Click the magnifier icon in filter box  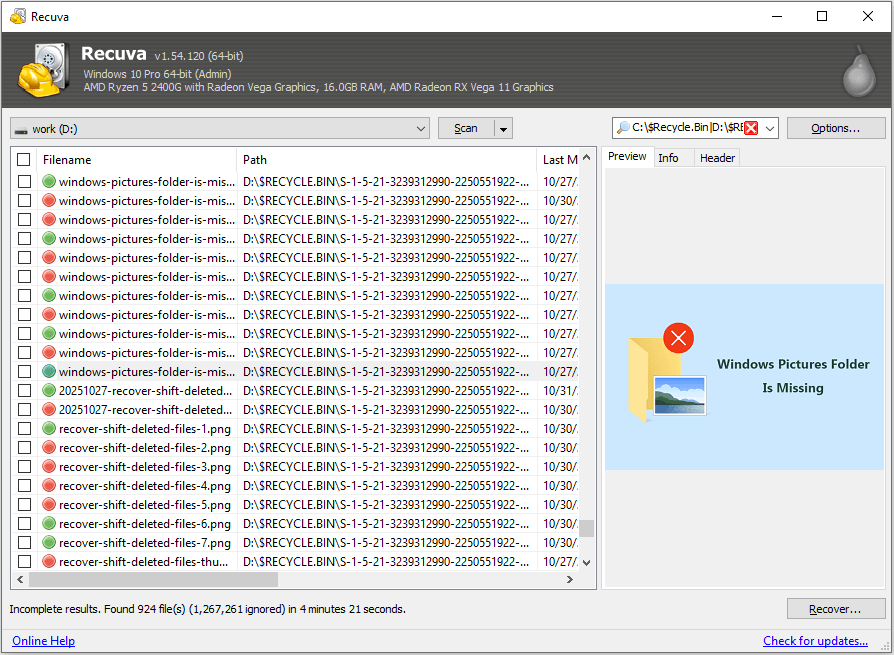tap(623, 127)
